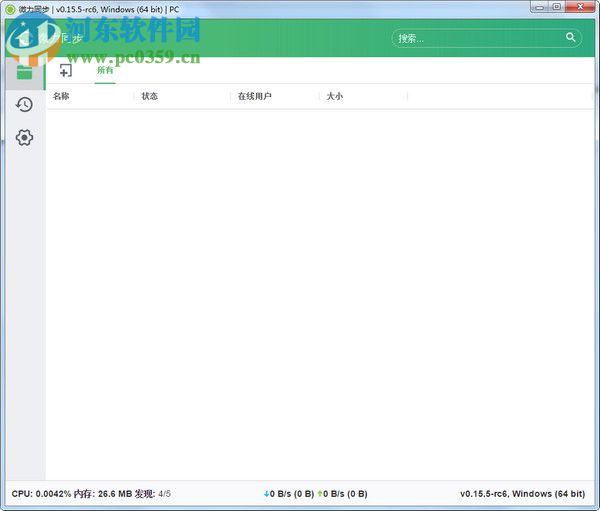The width and height of the screenshot is (600, 511).
Task: Focus the 搜索 search field
Action: coord(487,38)
